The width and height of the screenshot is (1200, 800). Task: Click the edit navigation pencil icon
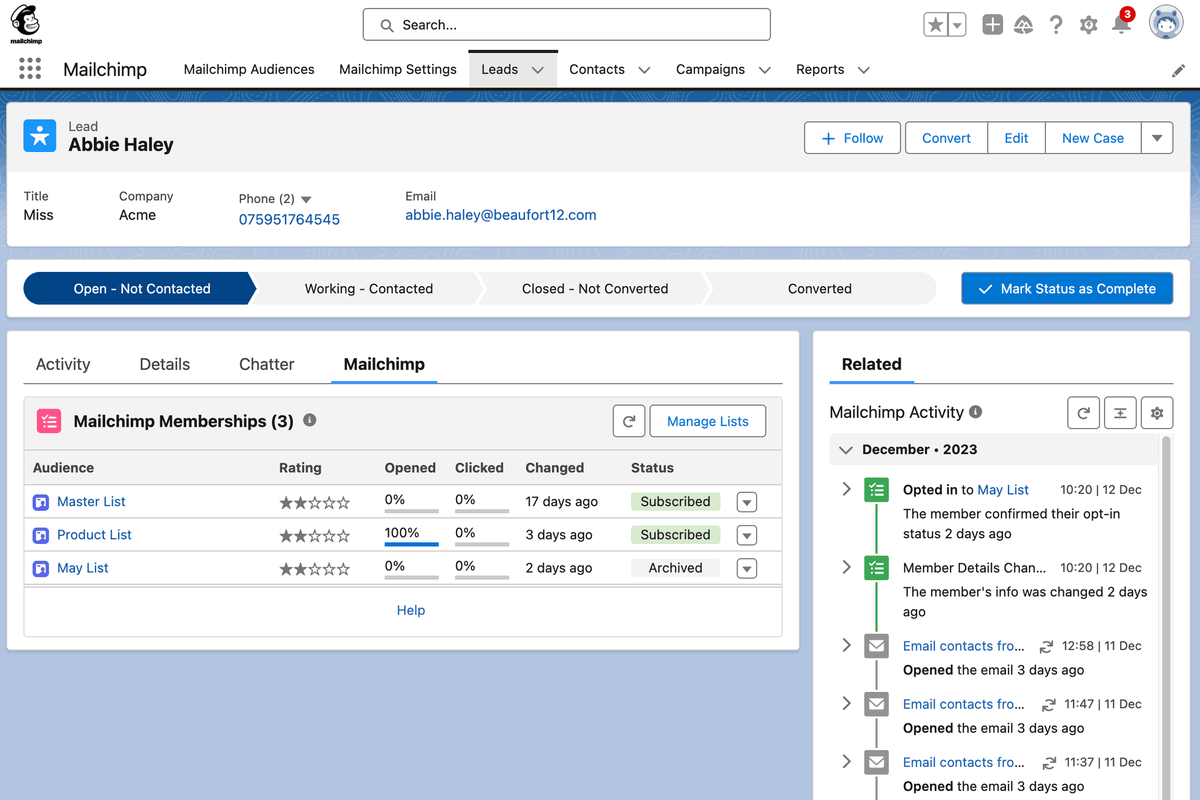[x=1178, y=70]
